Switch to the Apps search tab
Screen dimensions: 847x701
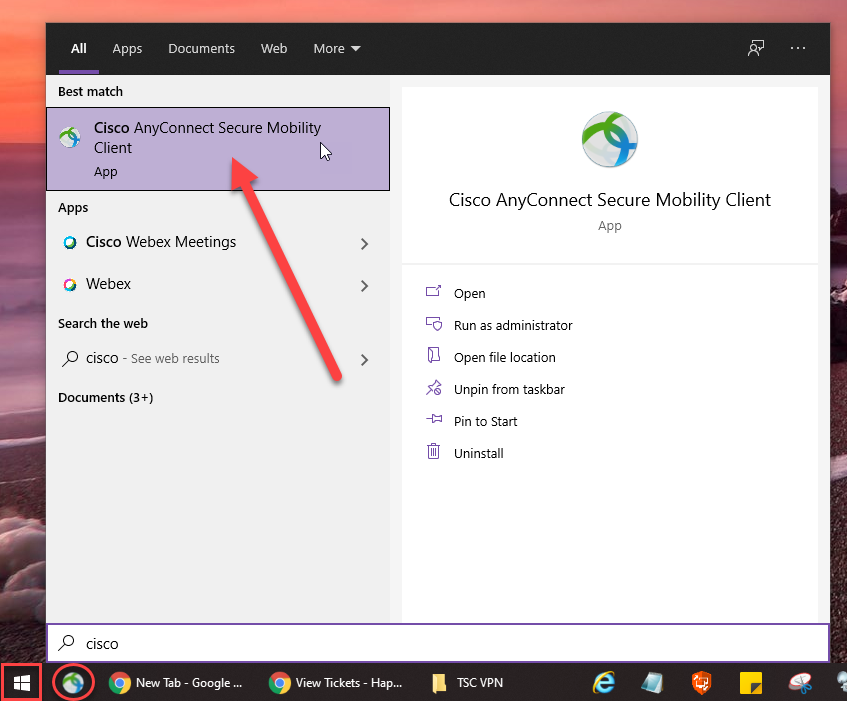127,48
